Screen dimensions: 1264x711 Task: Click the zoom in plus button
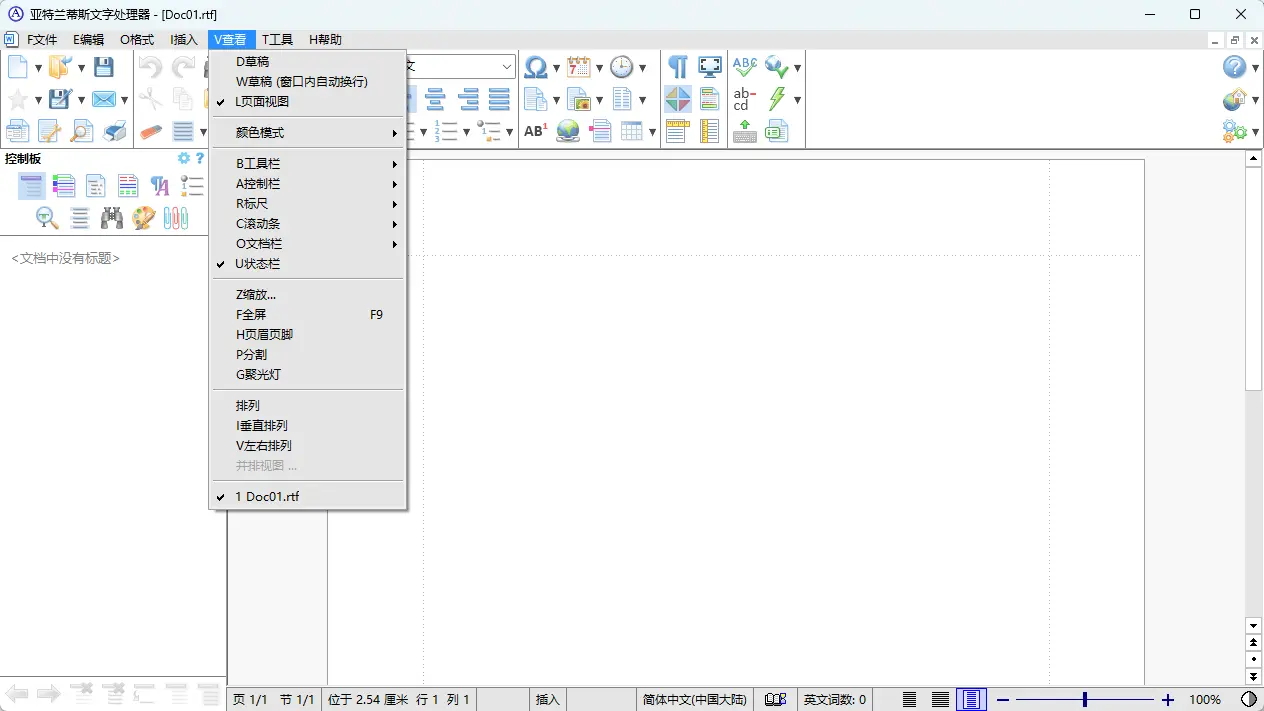pos(1167,699)
